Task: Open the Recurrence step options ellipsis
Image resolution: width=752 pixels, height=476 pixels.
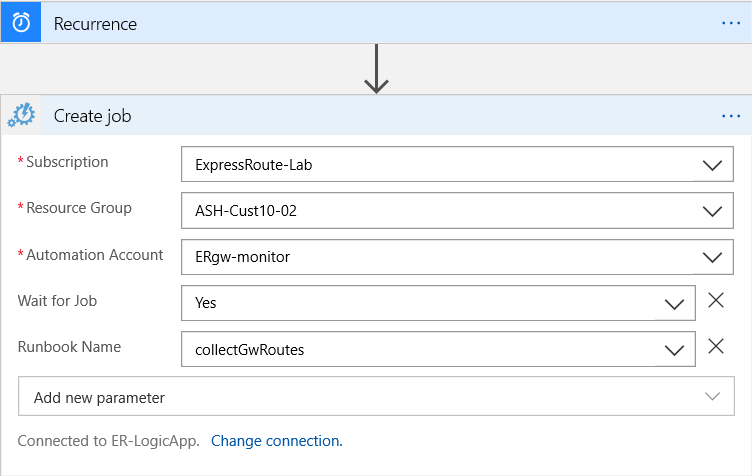Action: pyautogui.click(x=731, y=22)
